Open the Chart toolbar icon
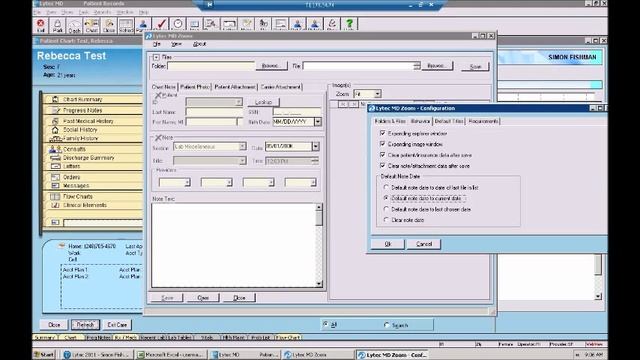 pos(91,25)
